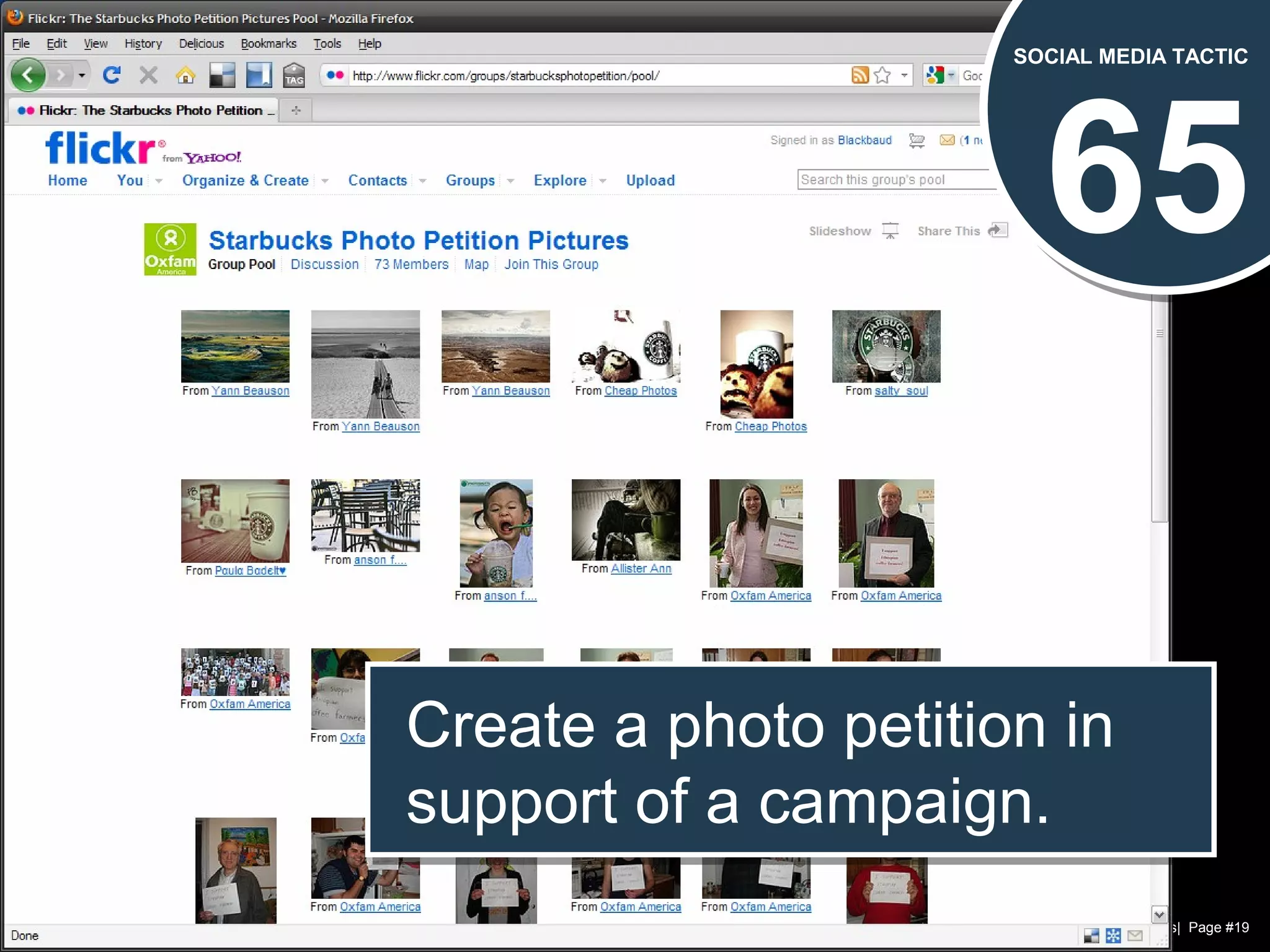Expand the You menu dropdown arrow
1270x952 pixels.
coord(159,181)
